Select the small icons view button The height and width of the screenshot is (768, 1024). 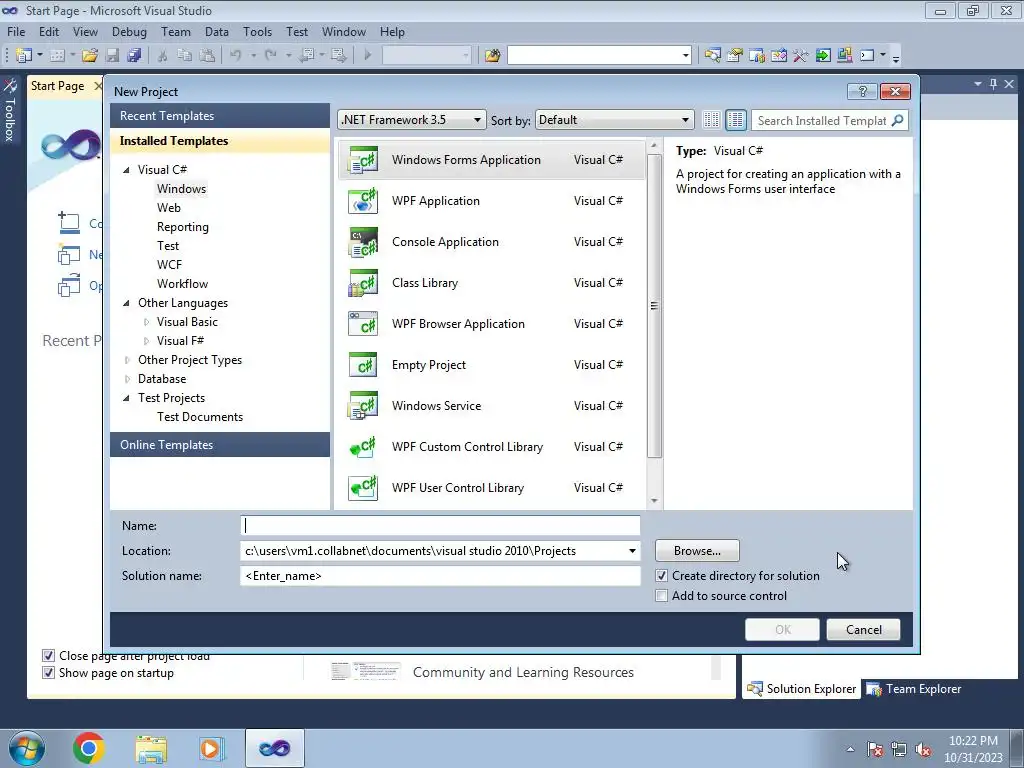(x=711, y=120)
